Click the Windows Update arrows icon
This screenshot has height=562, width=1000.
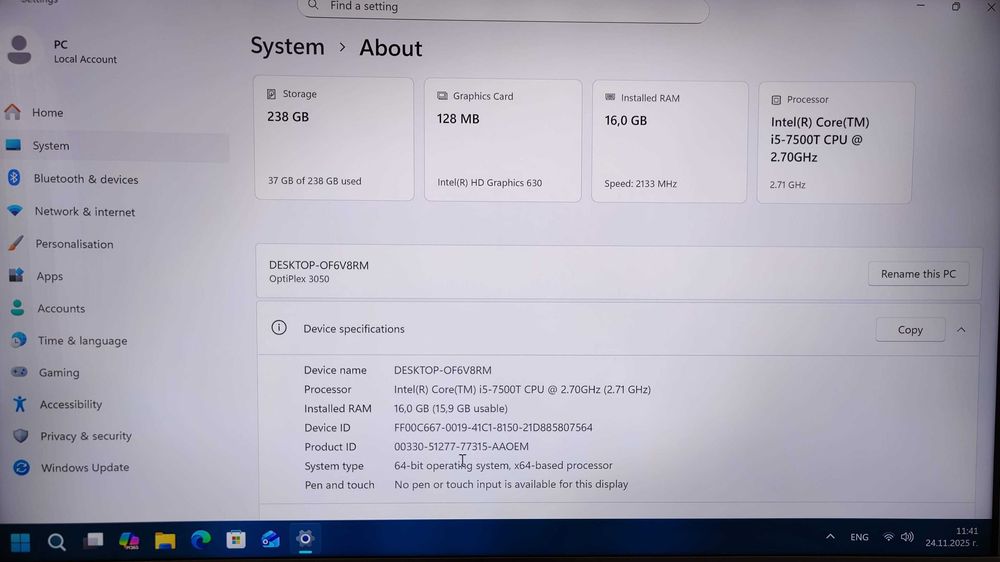pyautogui.click(x=21, y=468)
